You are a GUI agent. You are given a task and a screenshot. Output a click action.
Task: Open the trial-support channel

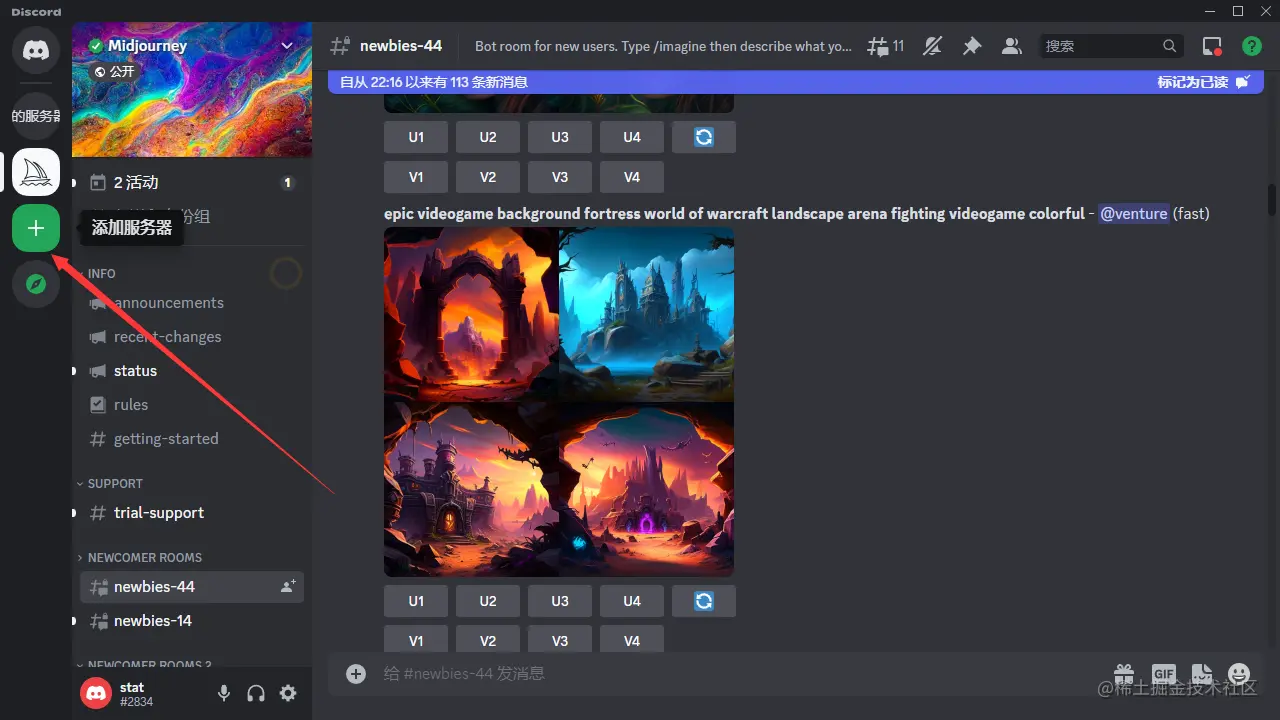click(x=192, y=513)
